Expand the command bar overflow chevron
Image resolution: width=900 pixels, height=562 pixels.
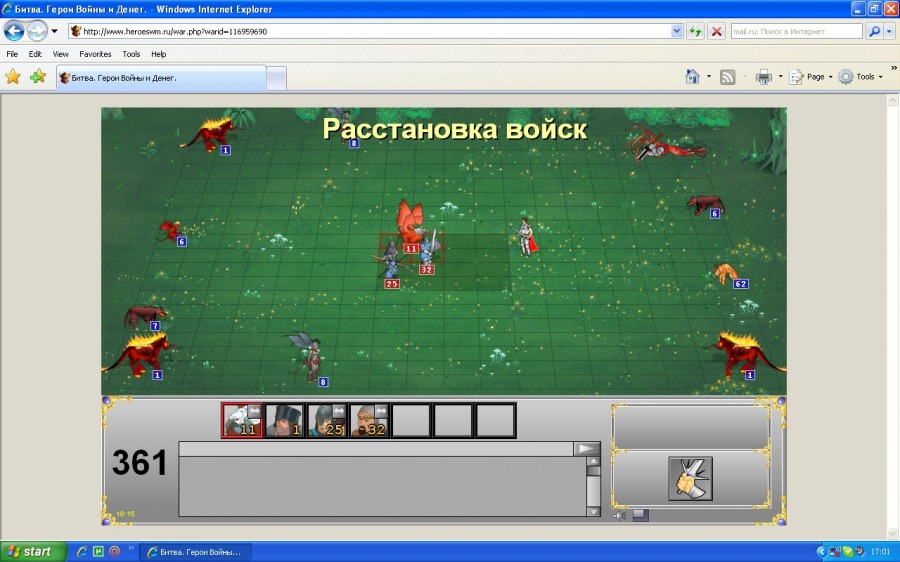[894, 68]
